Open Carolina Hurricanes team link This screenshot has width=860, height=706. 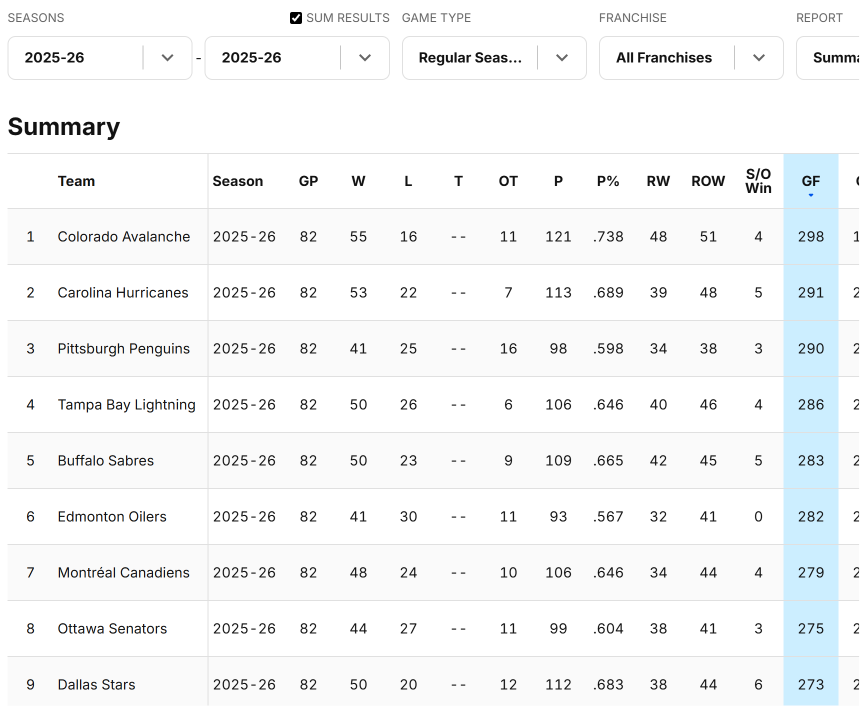tap(123, 292)
